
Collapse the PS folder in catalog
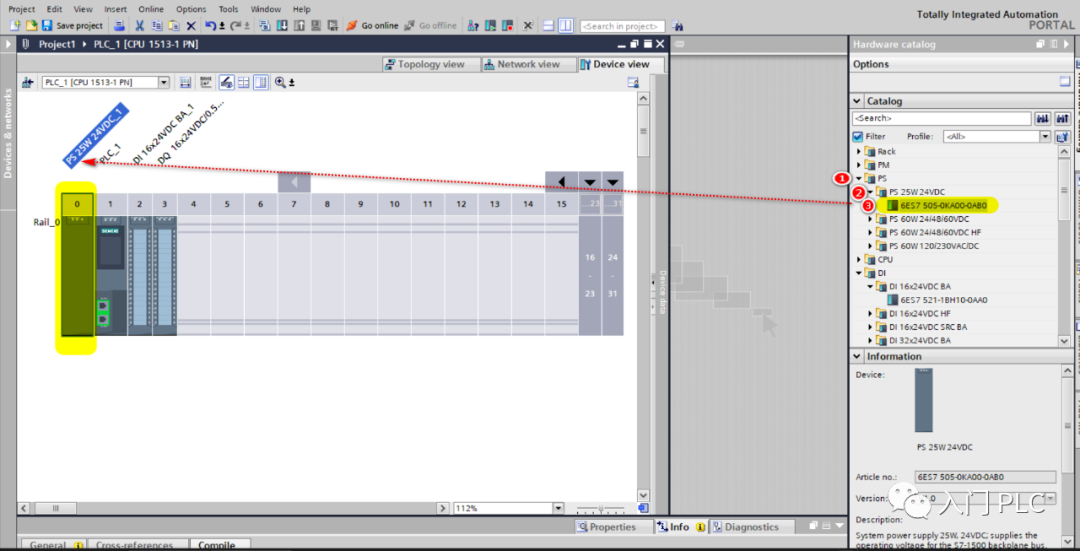pos(859,178)
